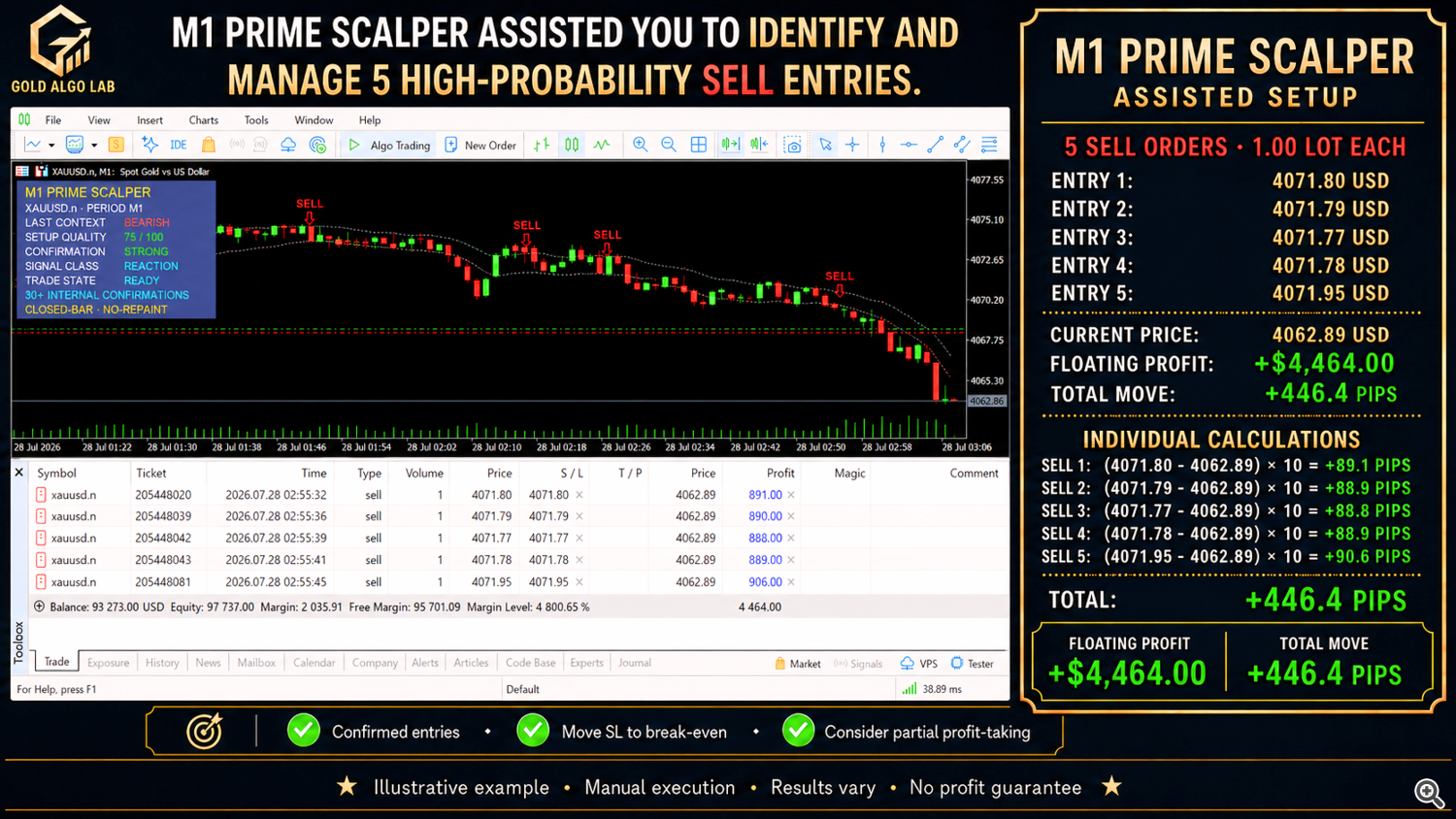Close the Toolbox panel

18,473
